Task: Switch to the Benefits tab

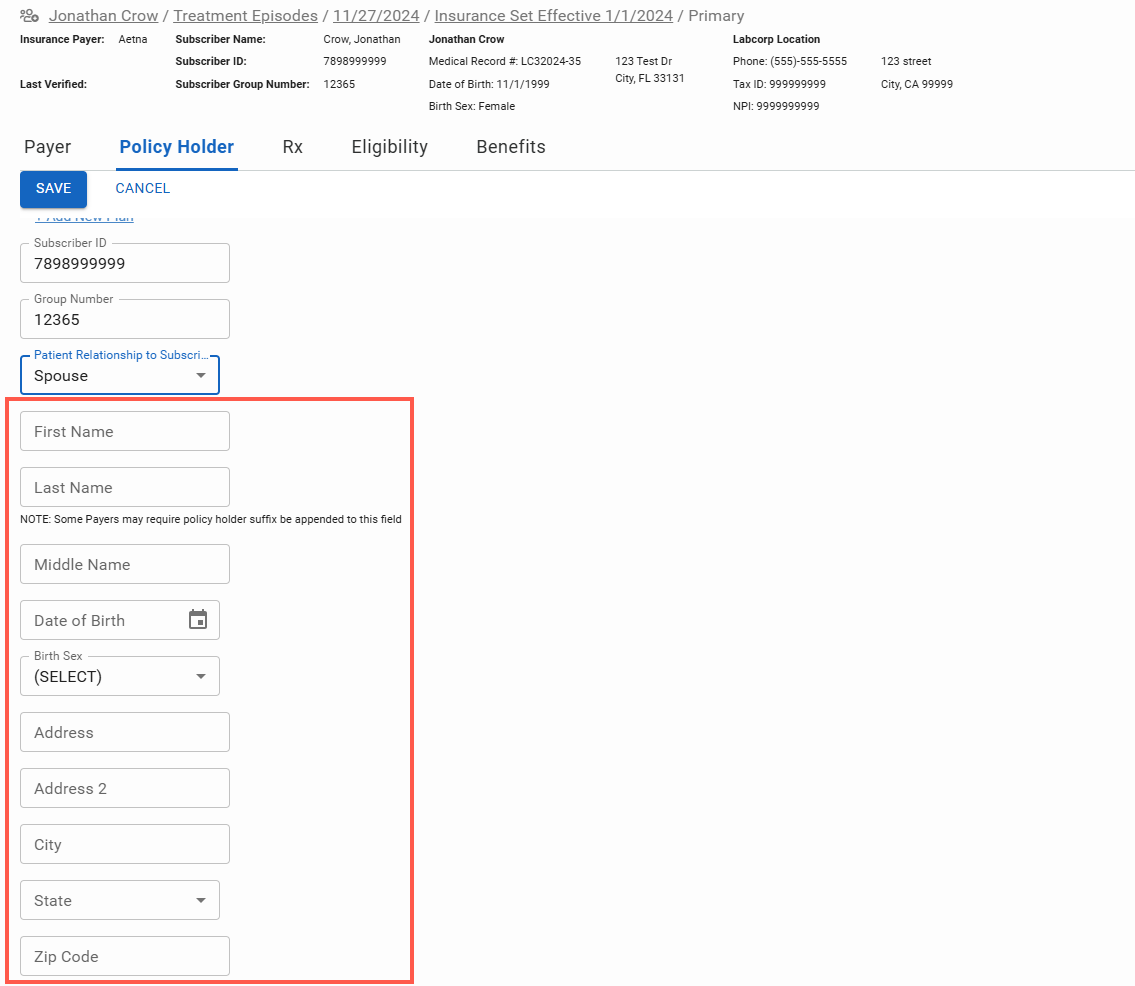Action: tap(510, 147)
